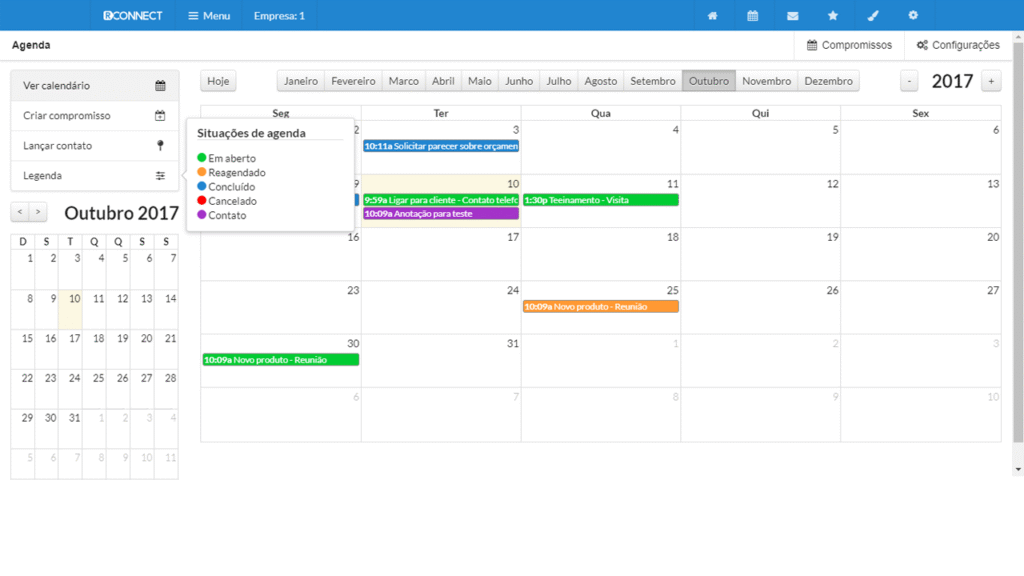Viewport: 1024px width, 576px height.
Task: Open the envelope messages icon
Action: [793, 16]
